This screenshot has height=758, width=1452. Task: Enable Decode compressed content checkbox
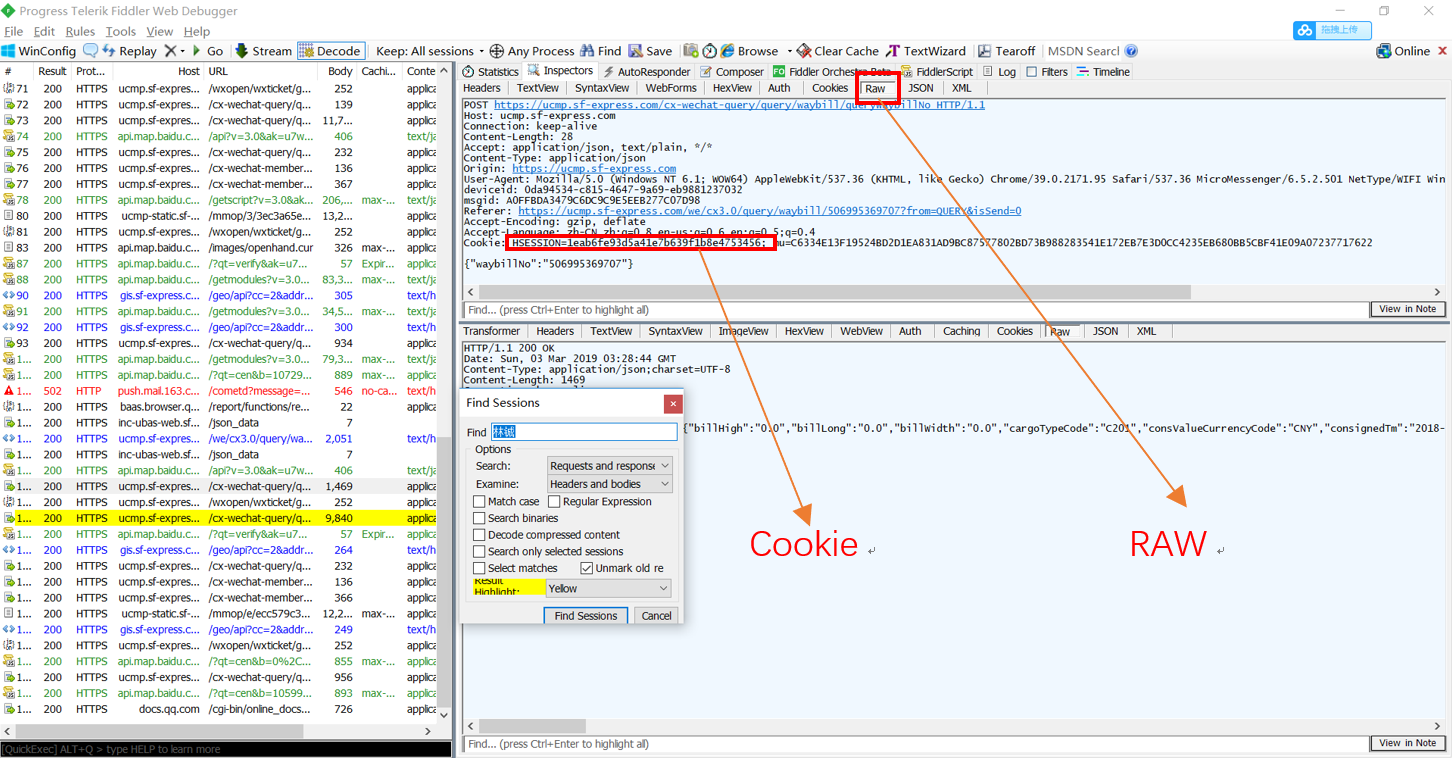[x=479, y=535]
